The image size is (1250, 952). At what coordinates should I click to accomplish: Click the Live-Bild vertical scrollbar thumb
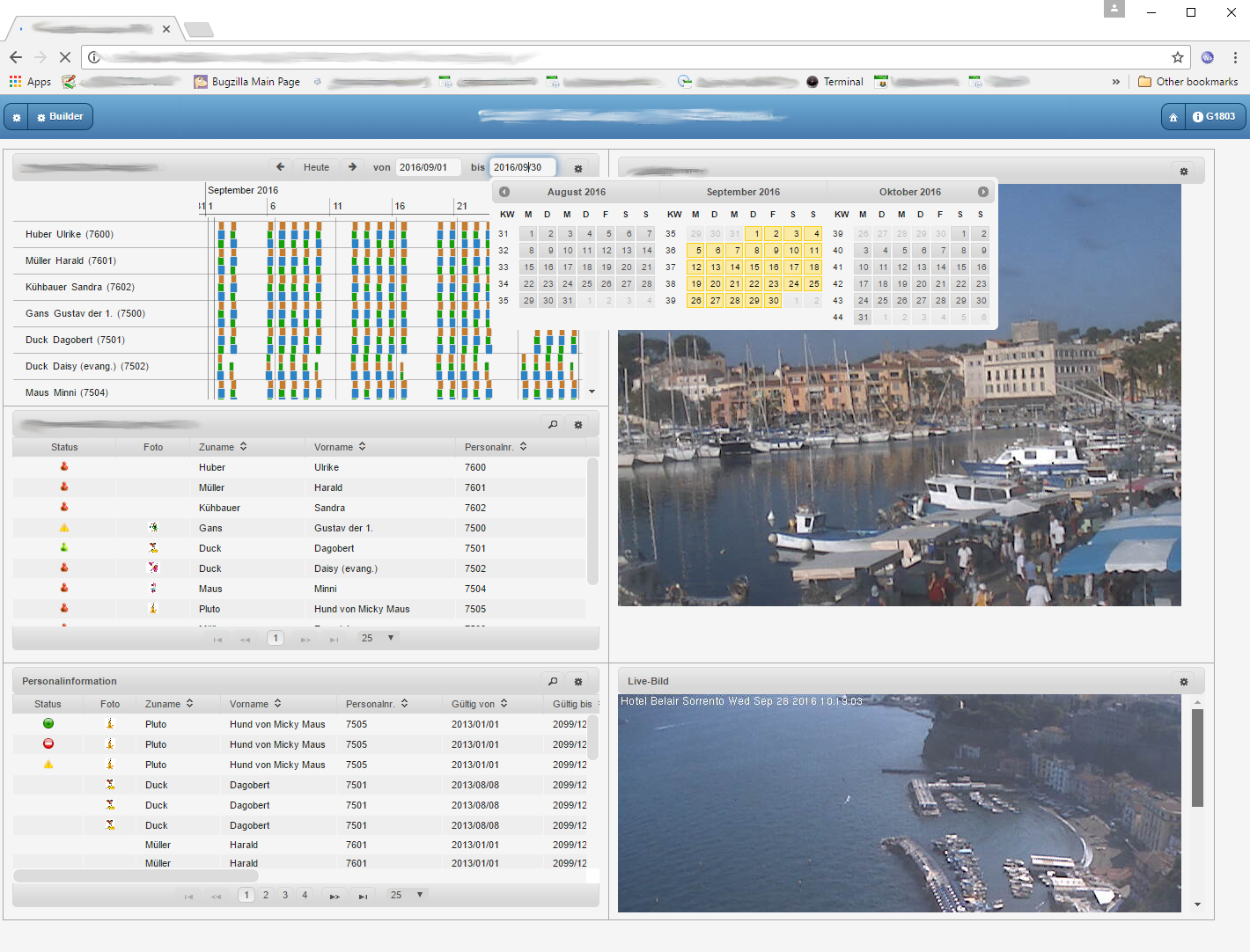point(1197,758)
